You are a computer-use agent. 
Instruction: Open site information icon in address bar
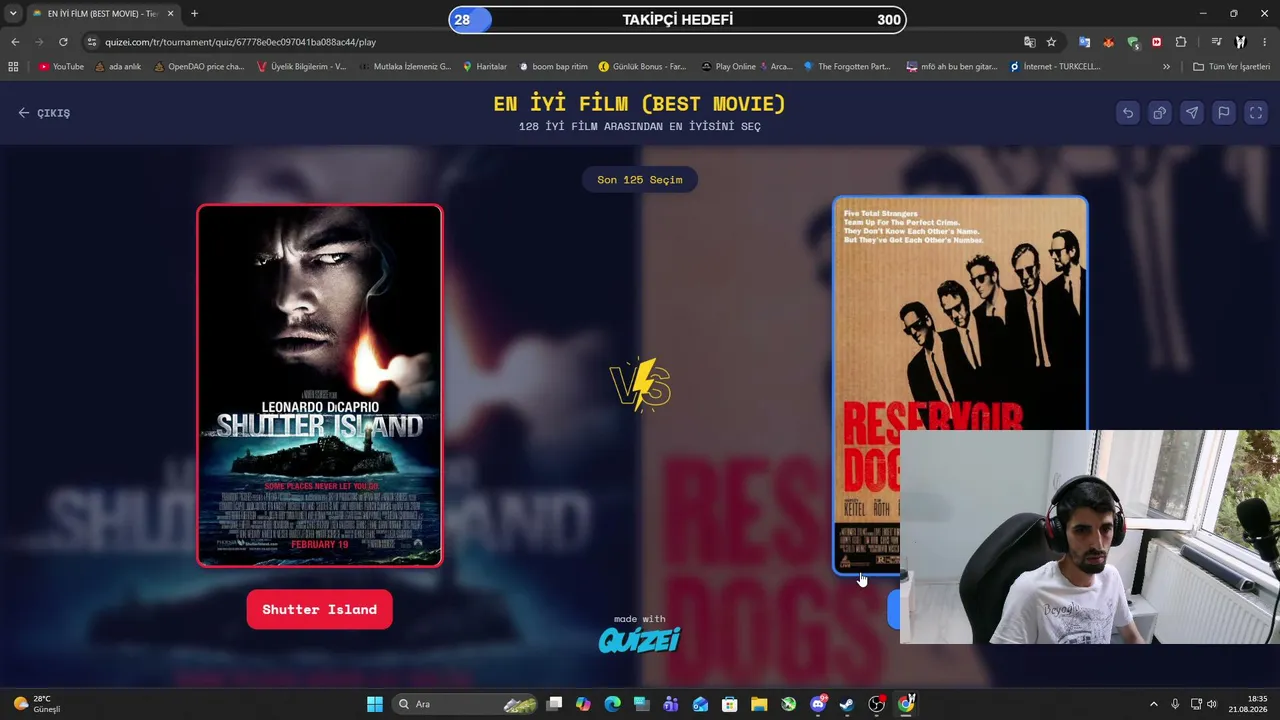coord(92,42)
